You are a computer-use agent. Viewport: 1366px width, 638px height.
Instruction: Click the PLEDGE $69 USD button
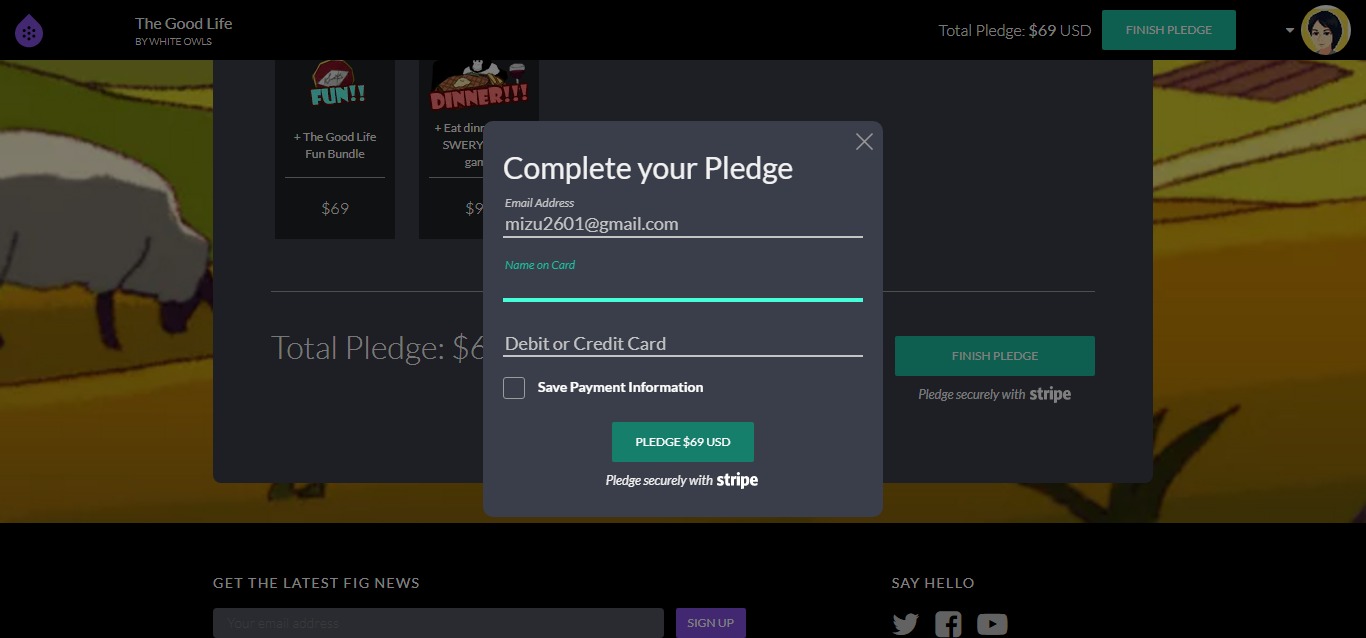click(x=683, y=442)
